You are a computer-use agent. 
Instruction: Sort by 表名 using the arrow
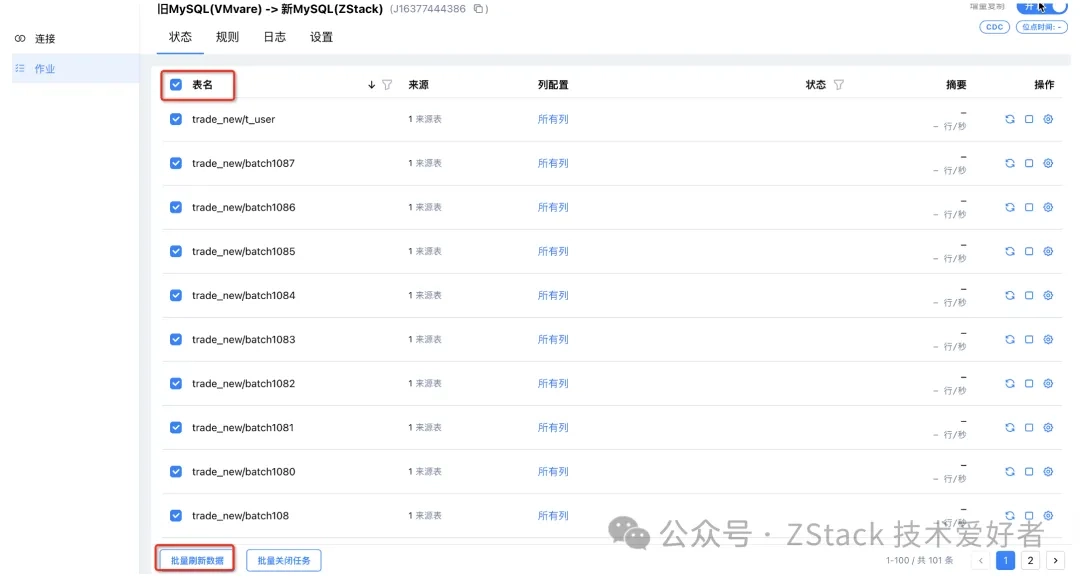coord(371,85)
